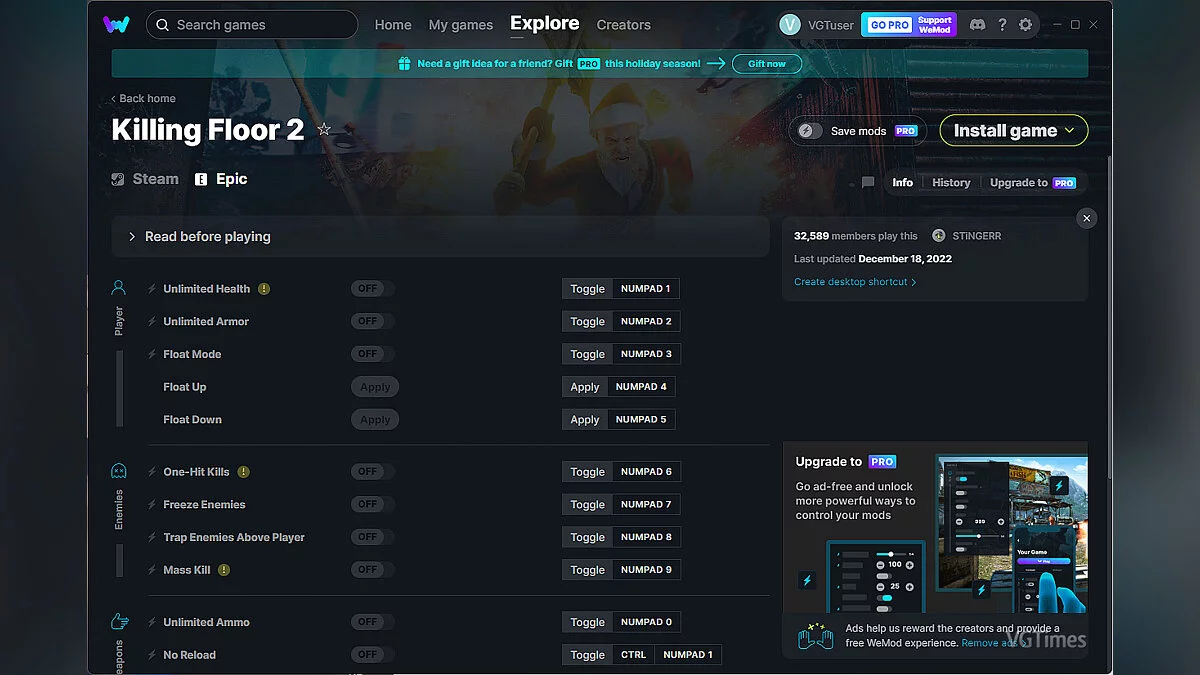Go to Home tab

(x=393, y=25)
